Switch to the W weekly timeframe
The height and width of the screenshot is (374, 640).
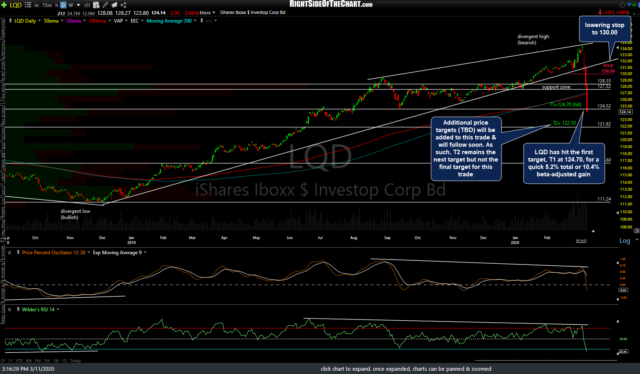pos(71,5)
